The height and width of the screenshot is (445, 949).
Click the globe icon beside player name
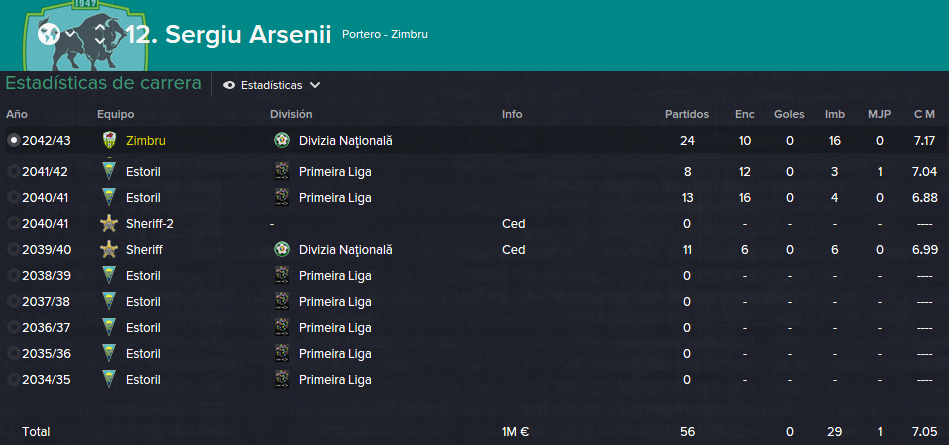click(48, 34)
